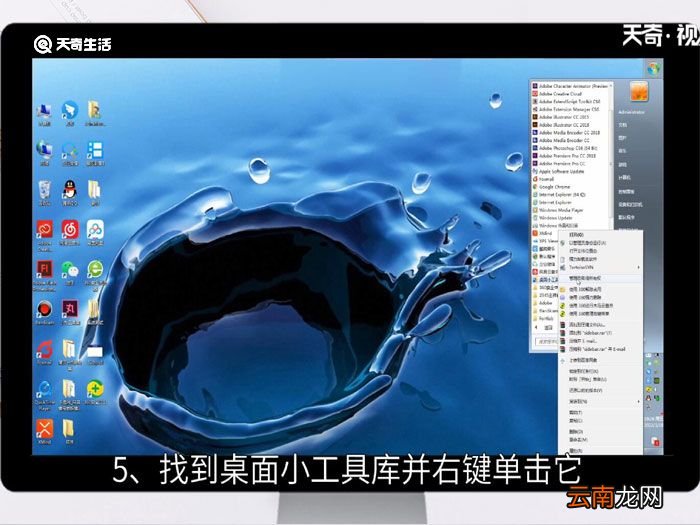This screenshot has width=700, height=525.
Task: Click the QQ penguin icon in system tray
Action: tap(649, 398)
